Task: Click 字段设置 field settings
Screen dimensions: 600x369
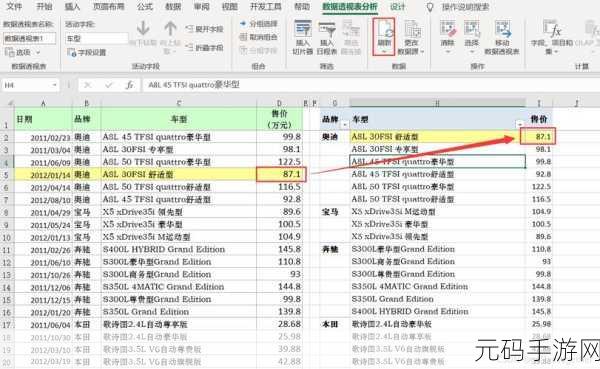Action: [x=87, y=52]
